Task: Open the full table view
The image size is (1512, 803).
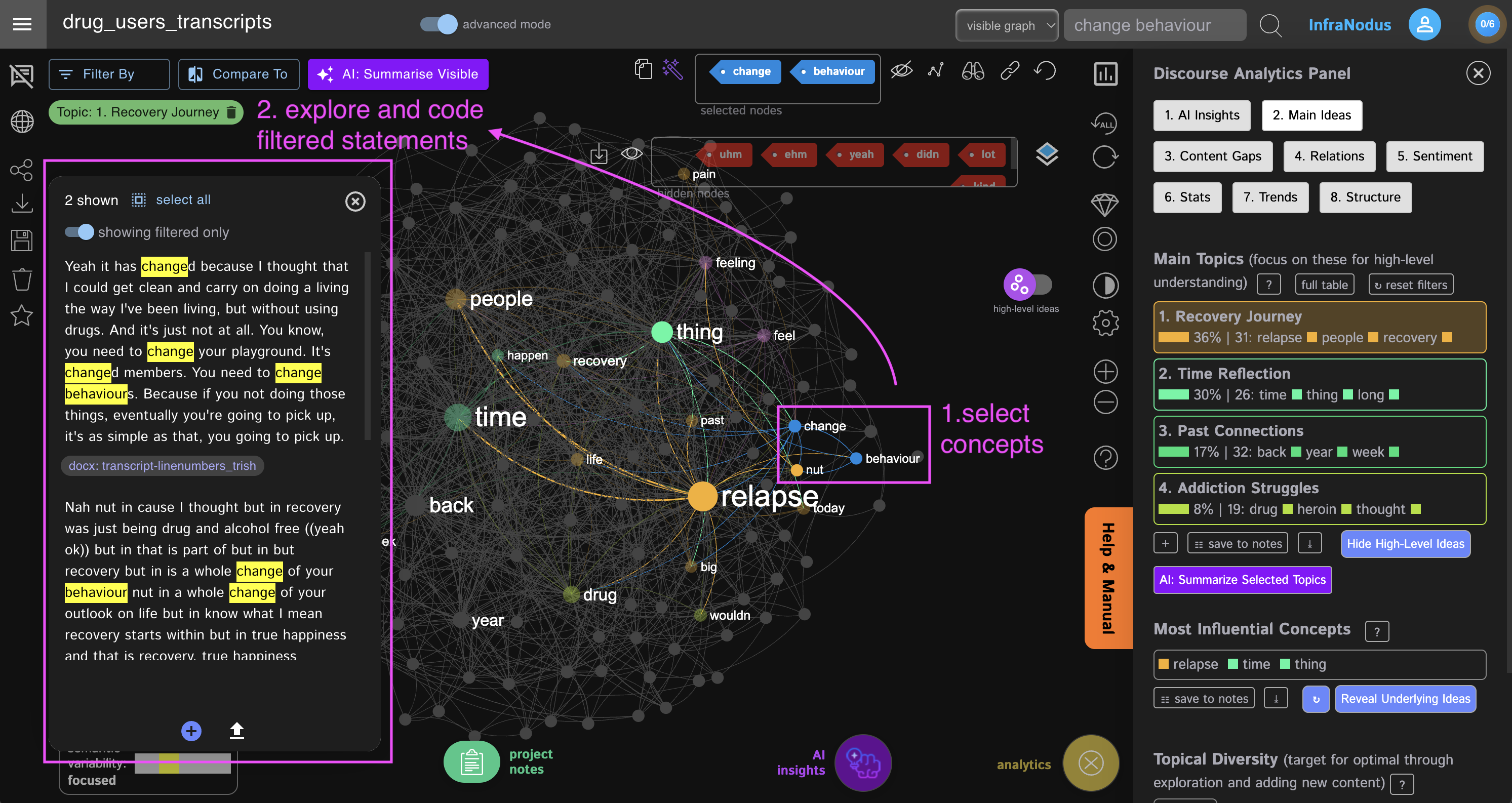Action: click(1324, 285)
